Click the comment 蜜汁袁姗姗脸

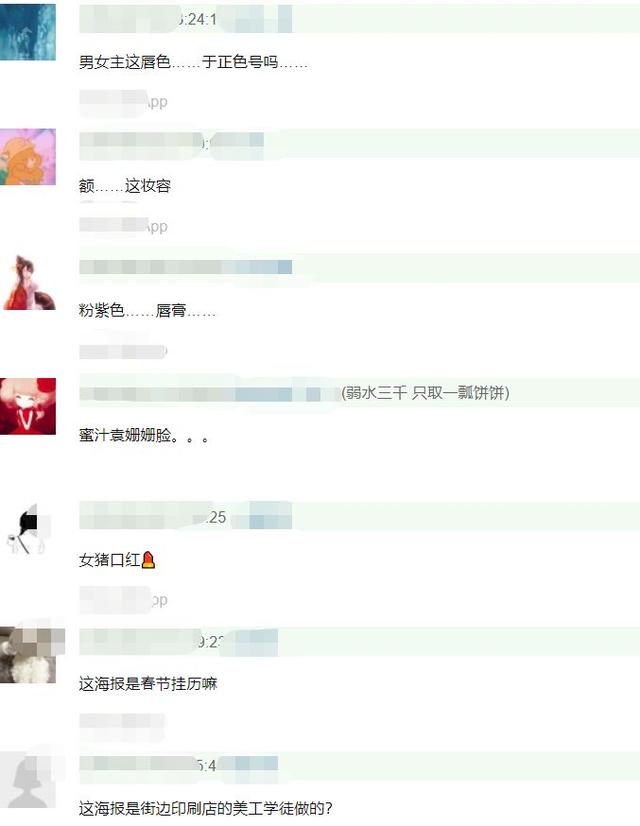(143, 435)
